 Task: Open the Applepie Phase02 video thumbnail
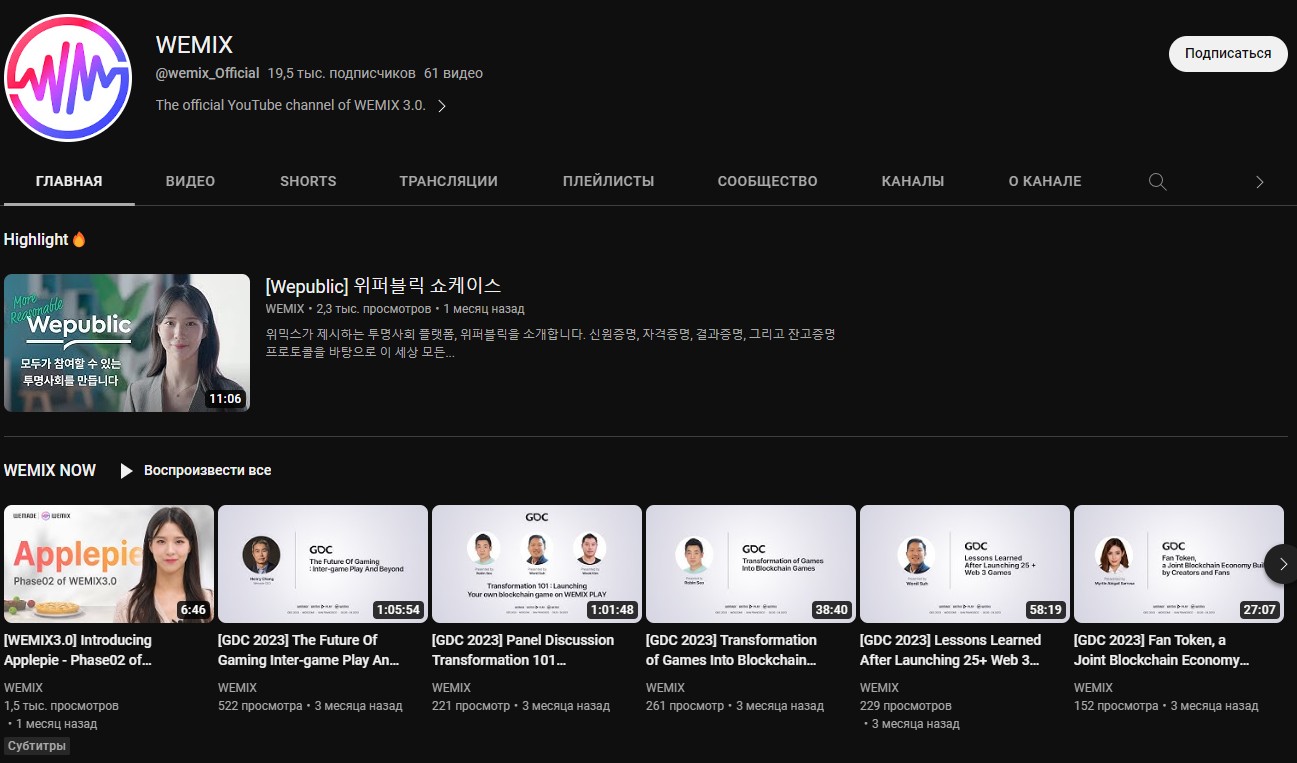[109, 564]
